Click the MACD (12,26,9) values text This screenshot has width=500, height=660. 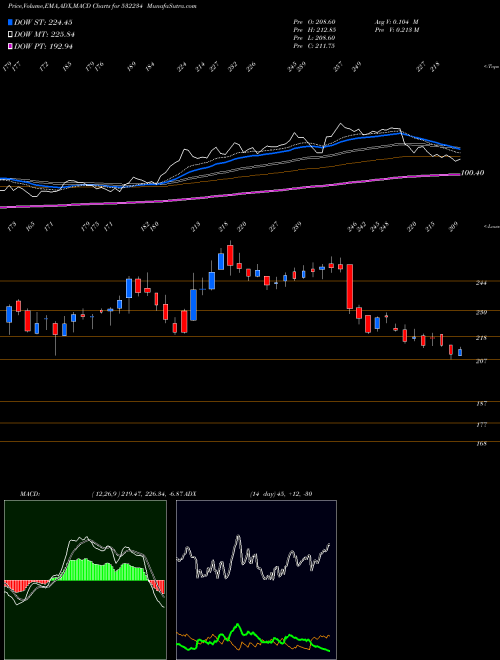[138, 494]
